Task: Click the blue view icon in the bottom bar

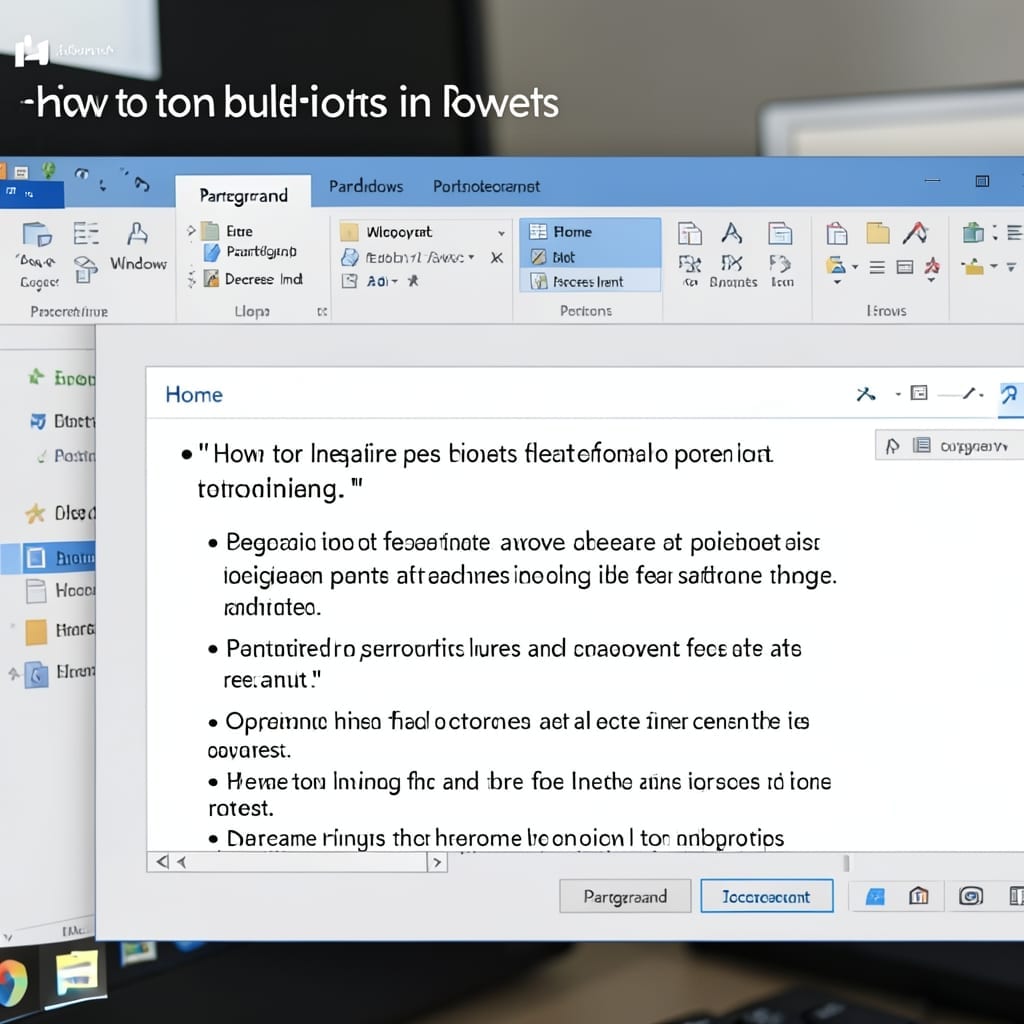Action: [x=875, y=897]
